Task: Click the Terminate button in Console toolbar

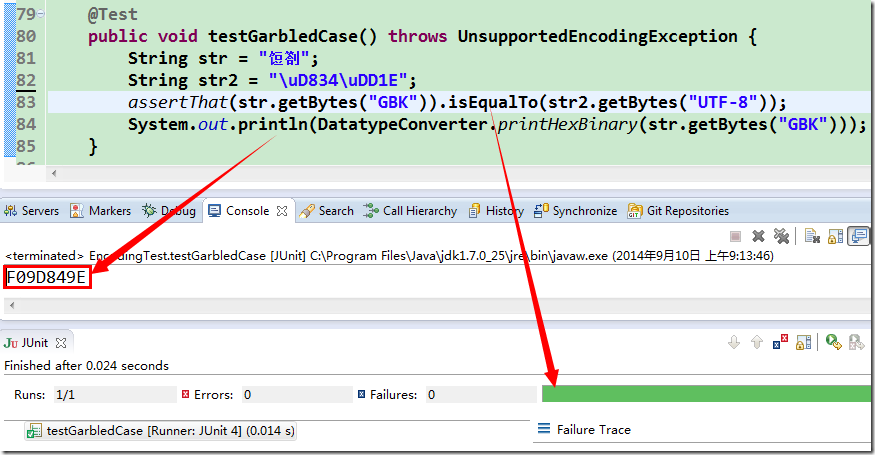Action: pyautogui.click(x=735, y=237)
